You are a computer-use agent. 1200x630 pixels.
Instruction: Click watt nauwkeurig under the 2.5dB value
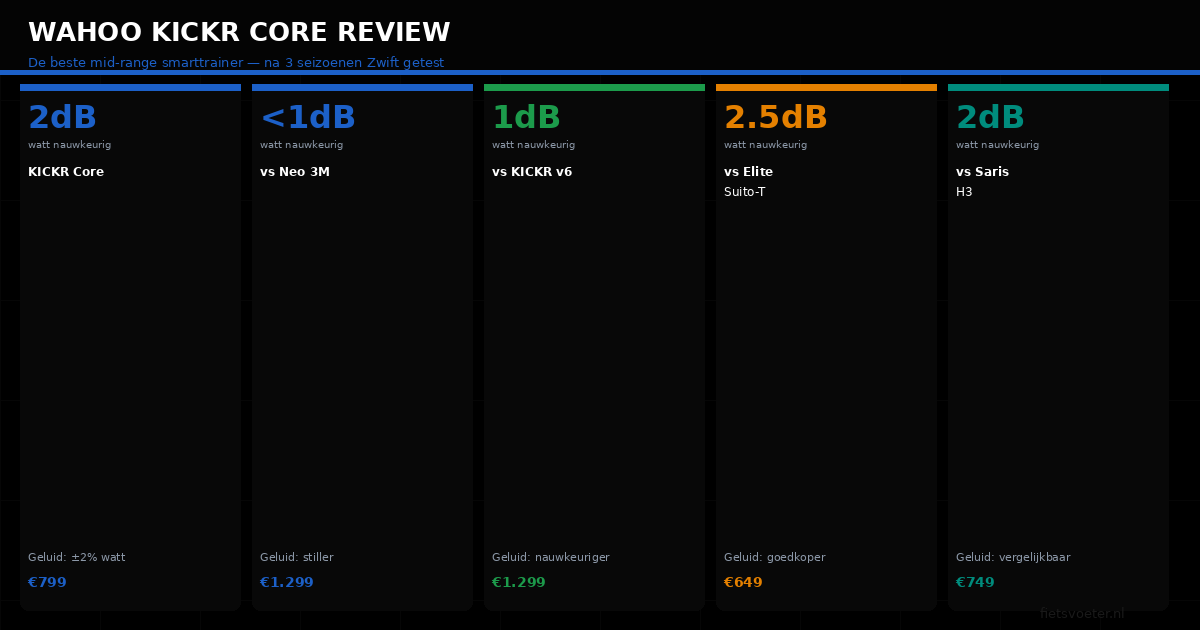click(x=765, y=145)
